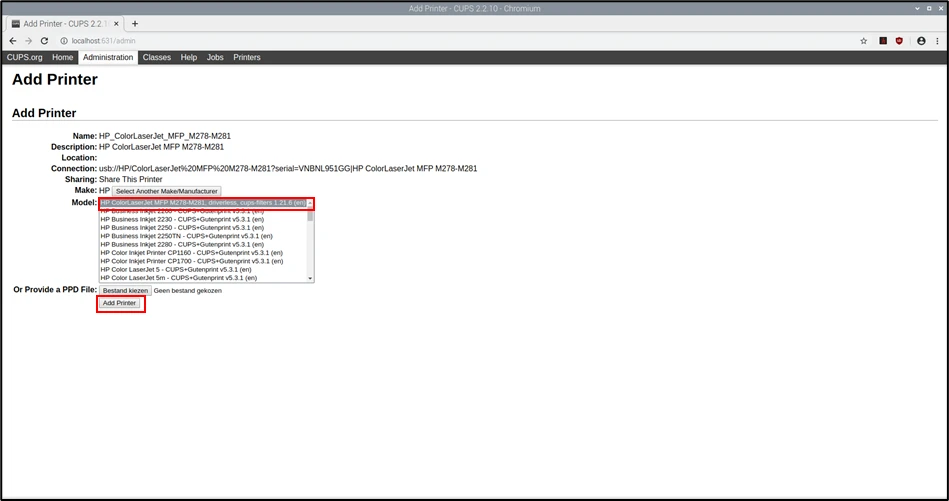Select HP Business Inkjet 2250TN model

[203, 236]
